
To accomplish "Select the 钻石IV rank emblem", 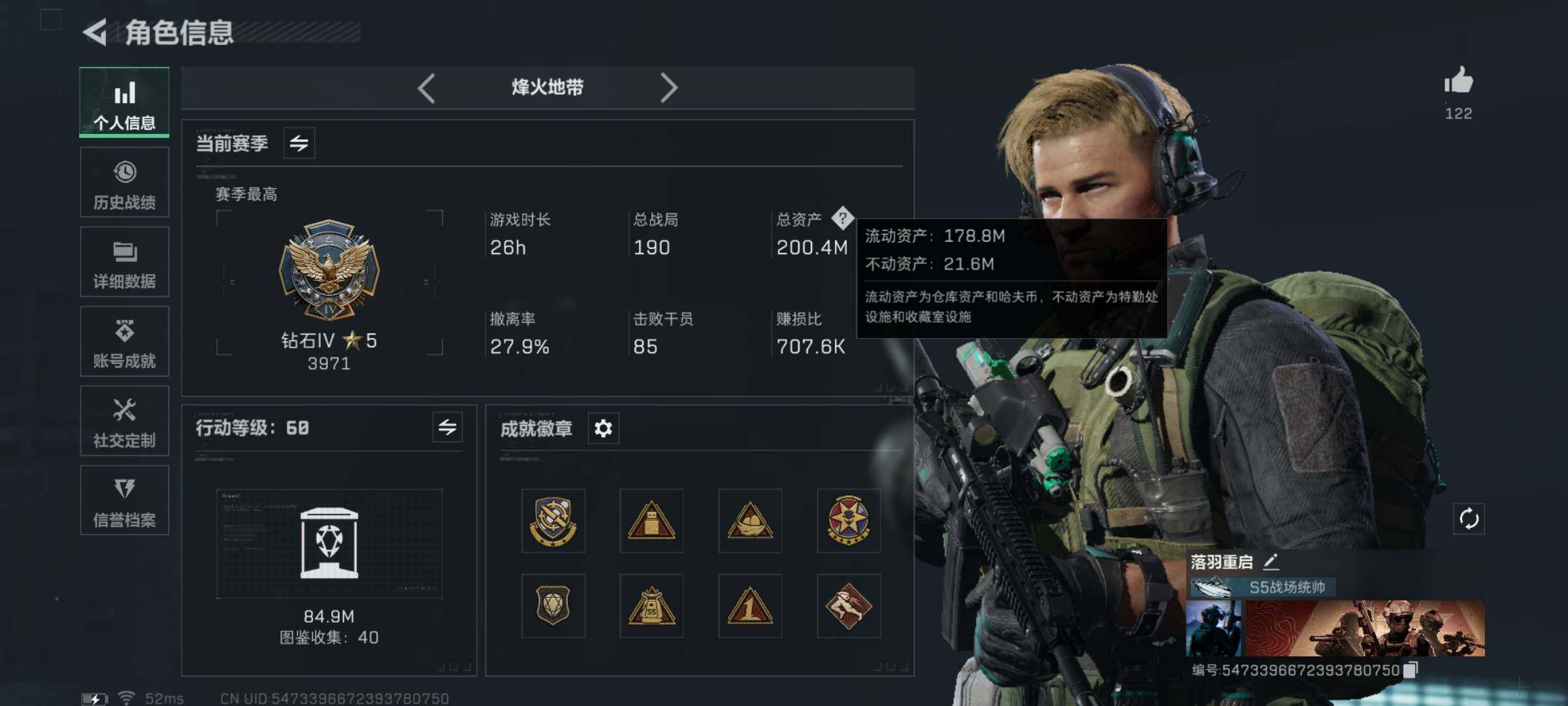I will coord(329,269).
